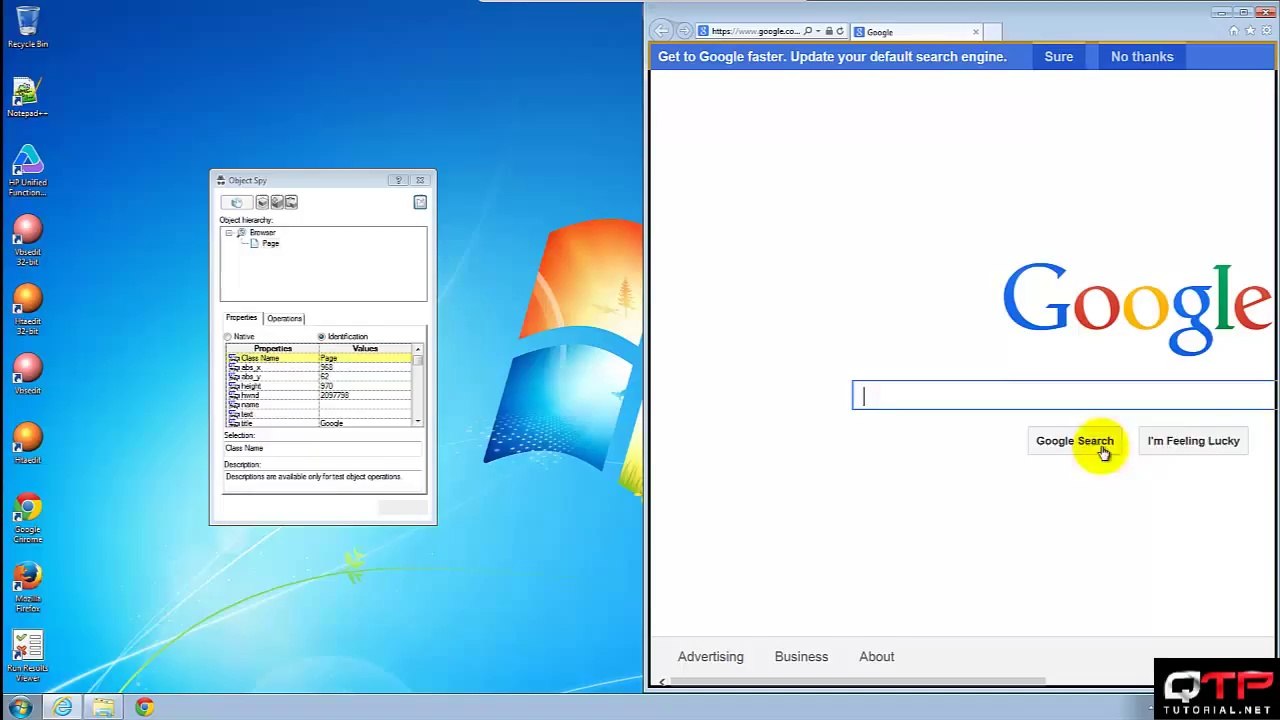Click the value 2097798 in Values column

334,396
